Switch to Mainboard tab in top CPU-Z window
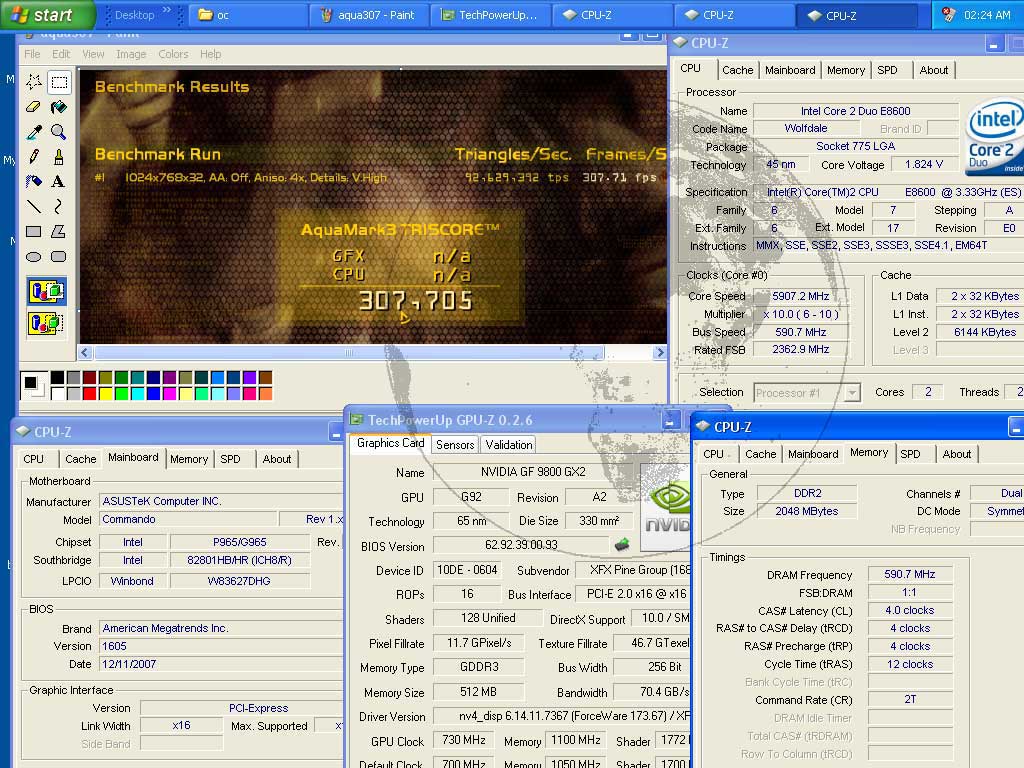Image resolution: width=1024 pixels, height=768 pixels. coord(790,70)
